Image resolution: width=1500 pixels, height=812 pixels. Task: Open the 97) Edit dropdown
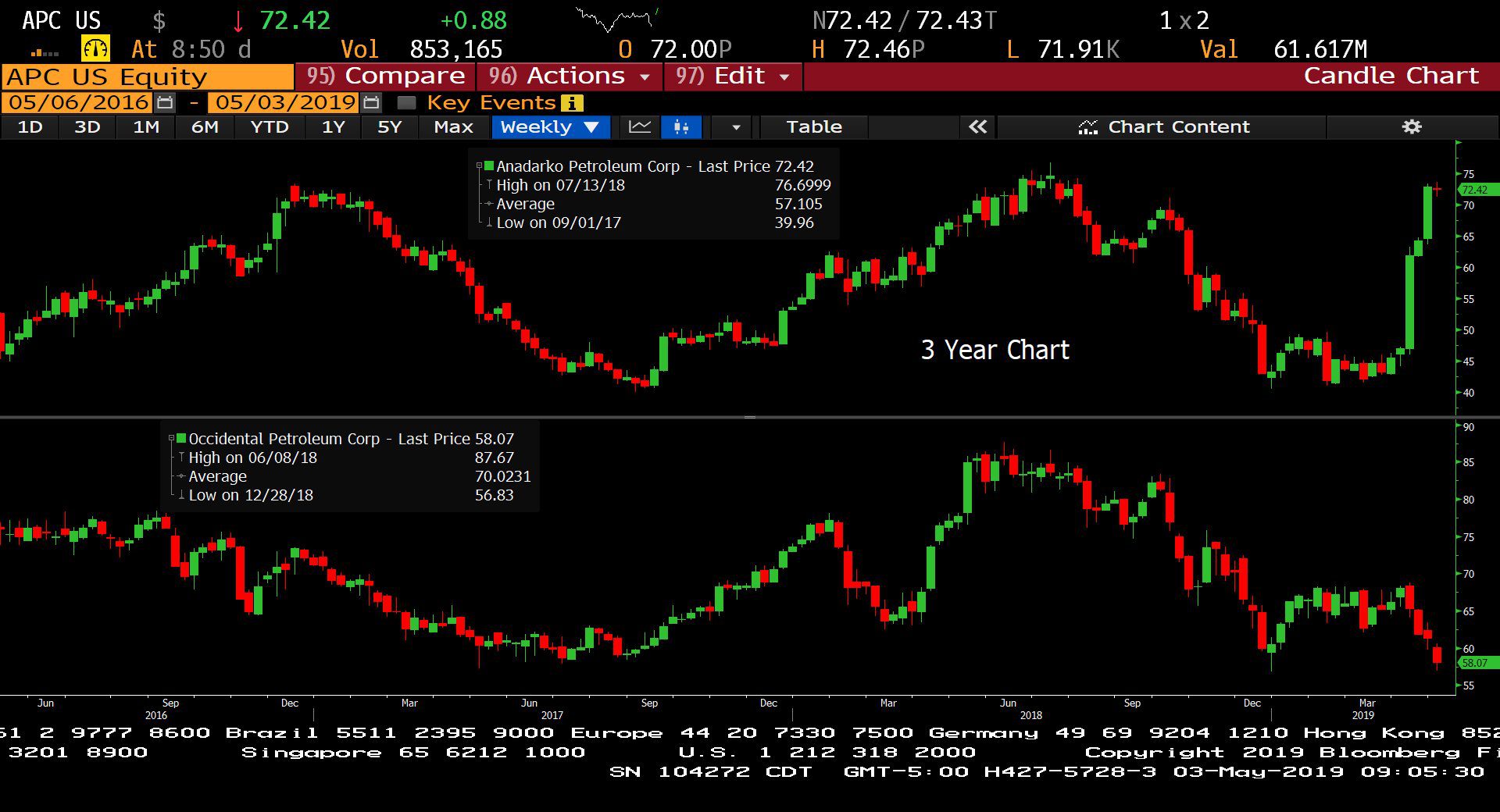(733, 77)
